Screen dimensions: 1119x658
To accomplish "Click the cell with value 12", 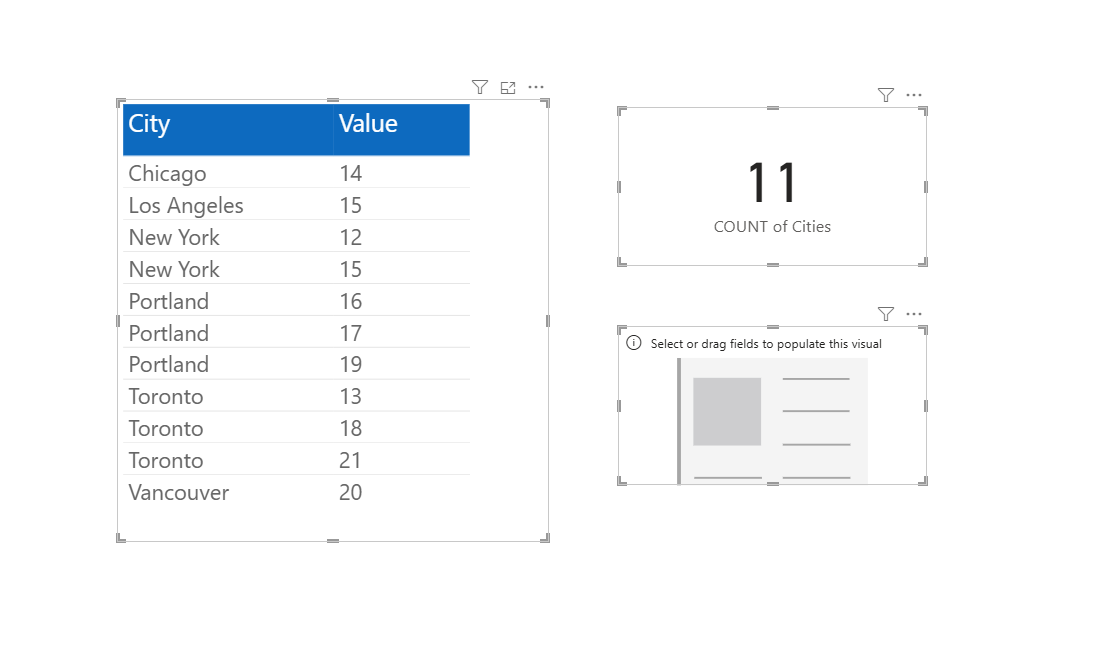I will (350, 238).
